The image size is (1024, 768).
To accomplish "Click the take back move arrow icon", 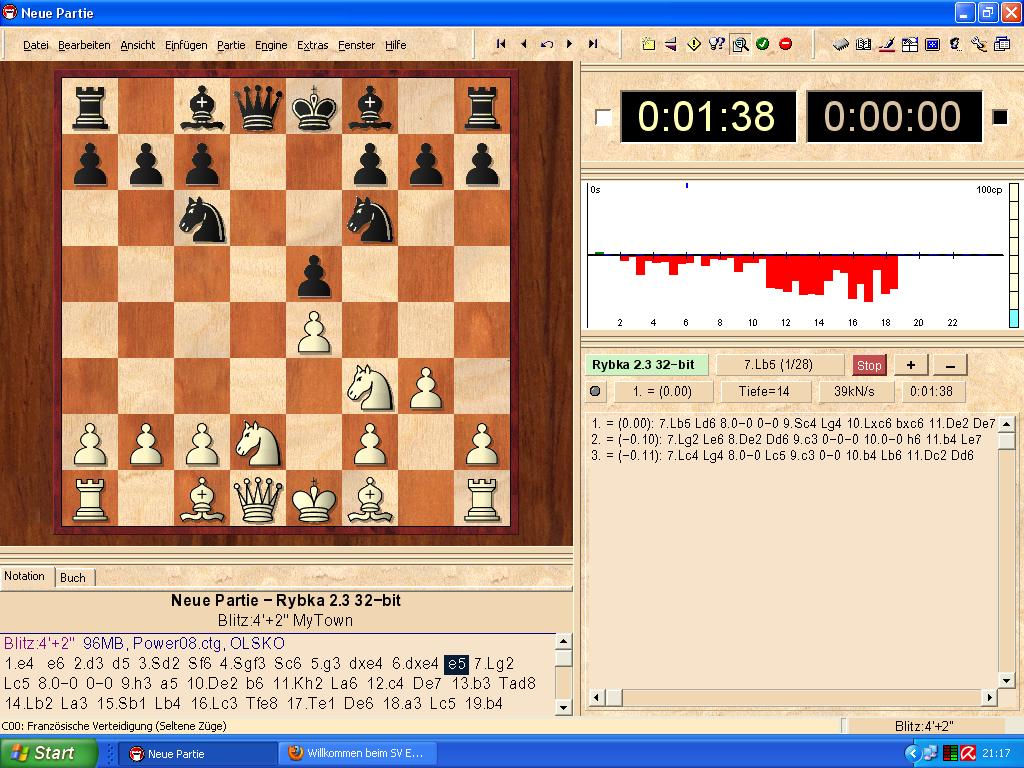I will [x=546, y=44].
